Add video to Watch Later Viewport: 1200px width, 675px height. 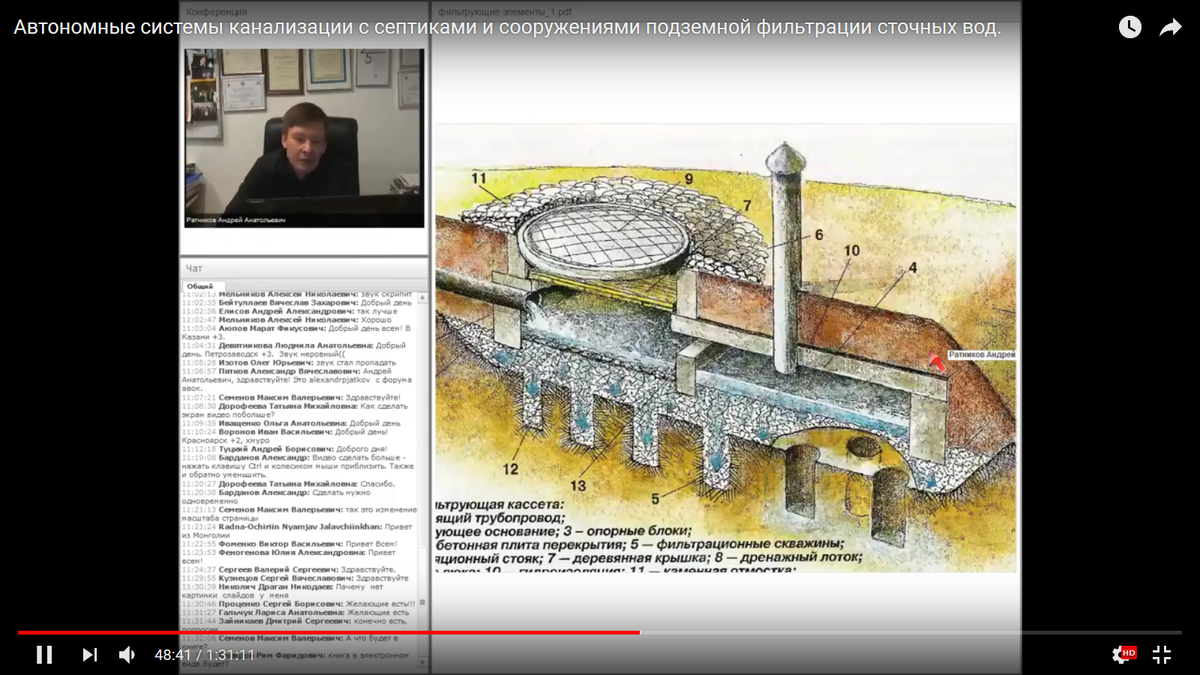pos(1130,27)
